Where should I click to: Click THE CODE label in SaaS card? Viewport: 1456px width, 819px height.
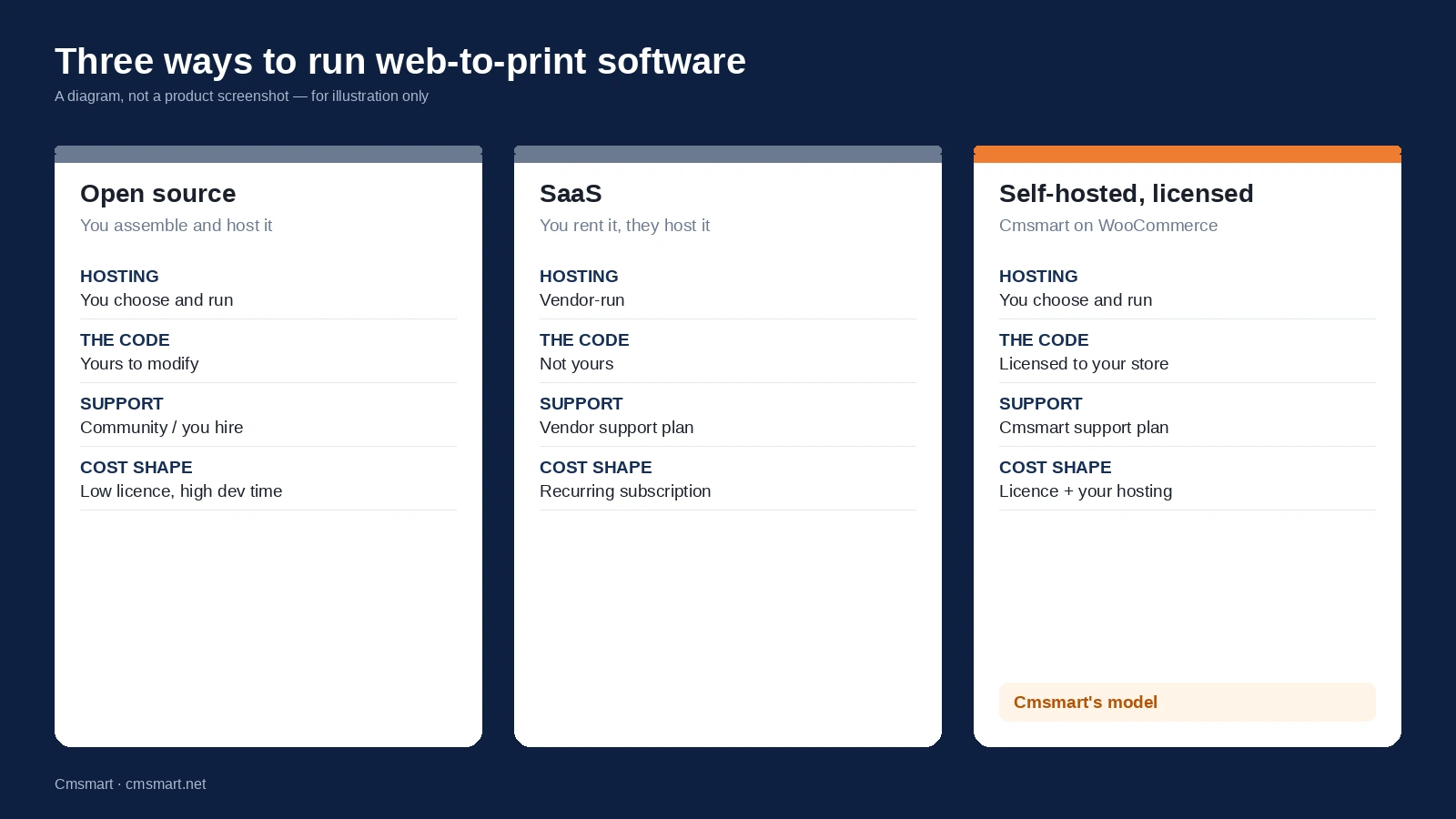click(584, 340)
